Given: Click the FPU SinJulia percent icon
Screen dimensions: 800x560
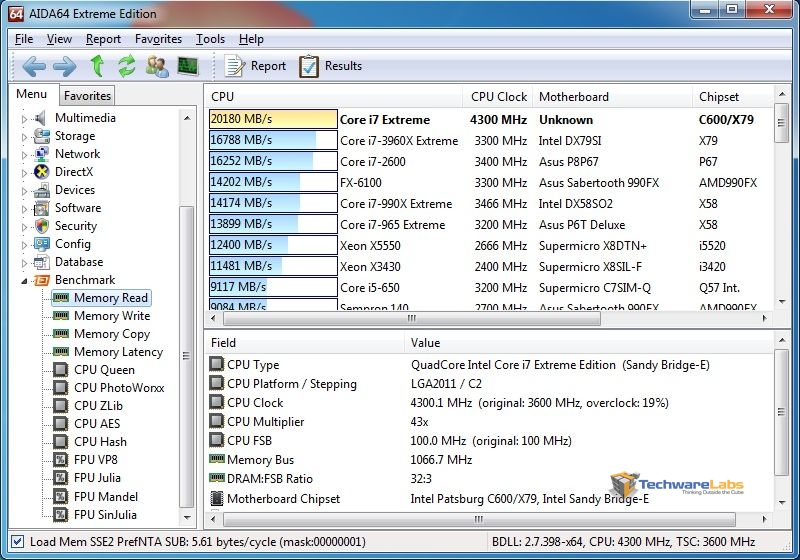Looking at the screenshot, I should [x=61, y=515].
